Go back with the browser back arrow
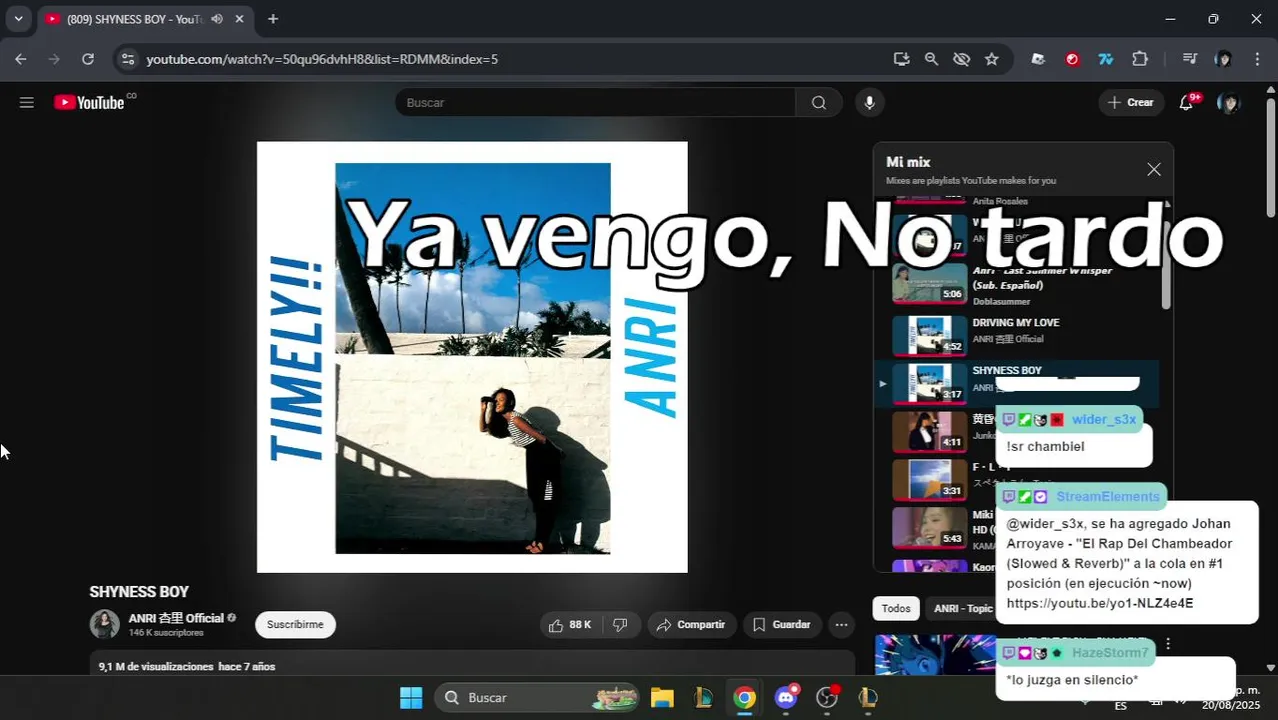 (21, 59)
